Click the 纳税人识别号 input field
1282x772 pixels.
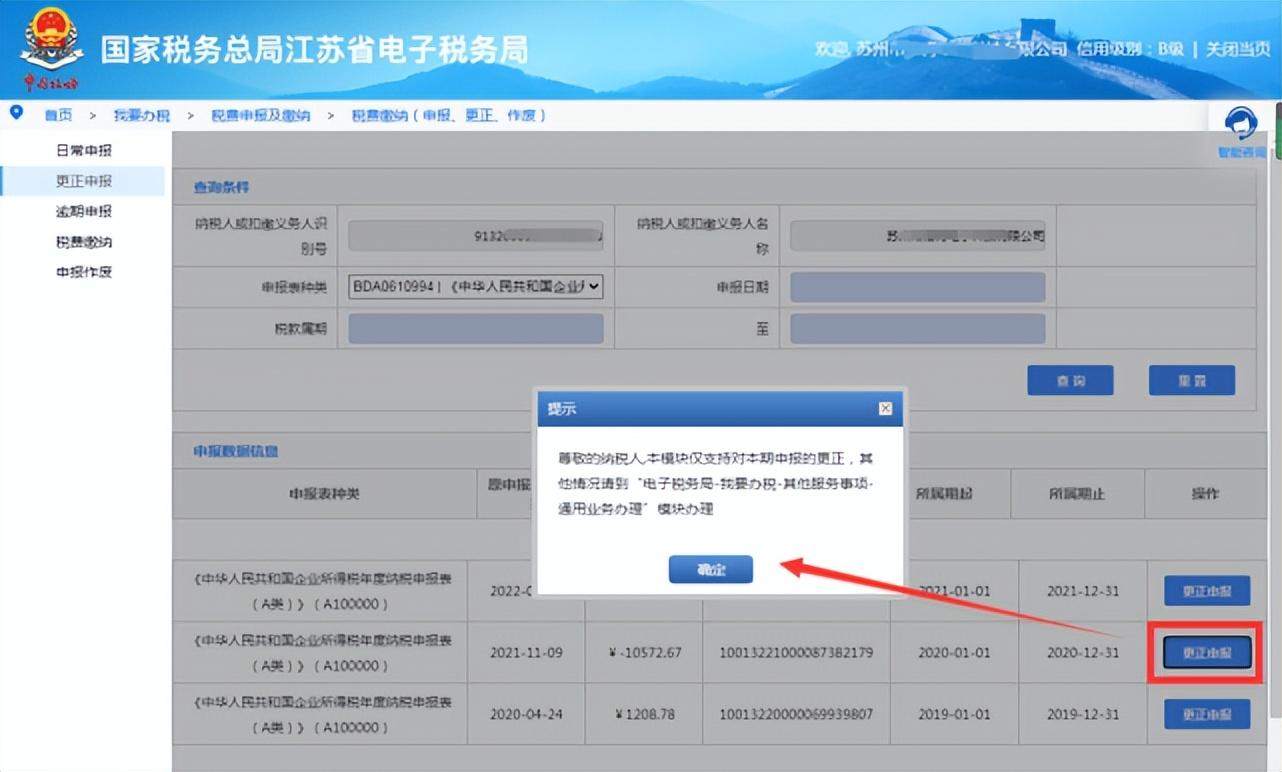point(476,236)
